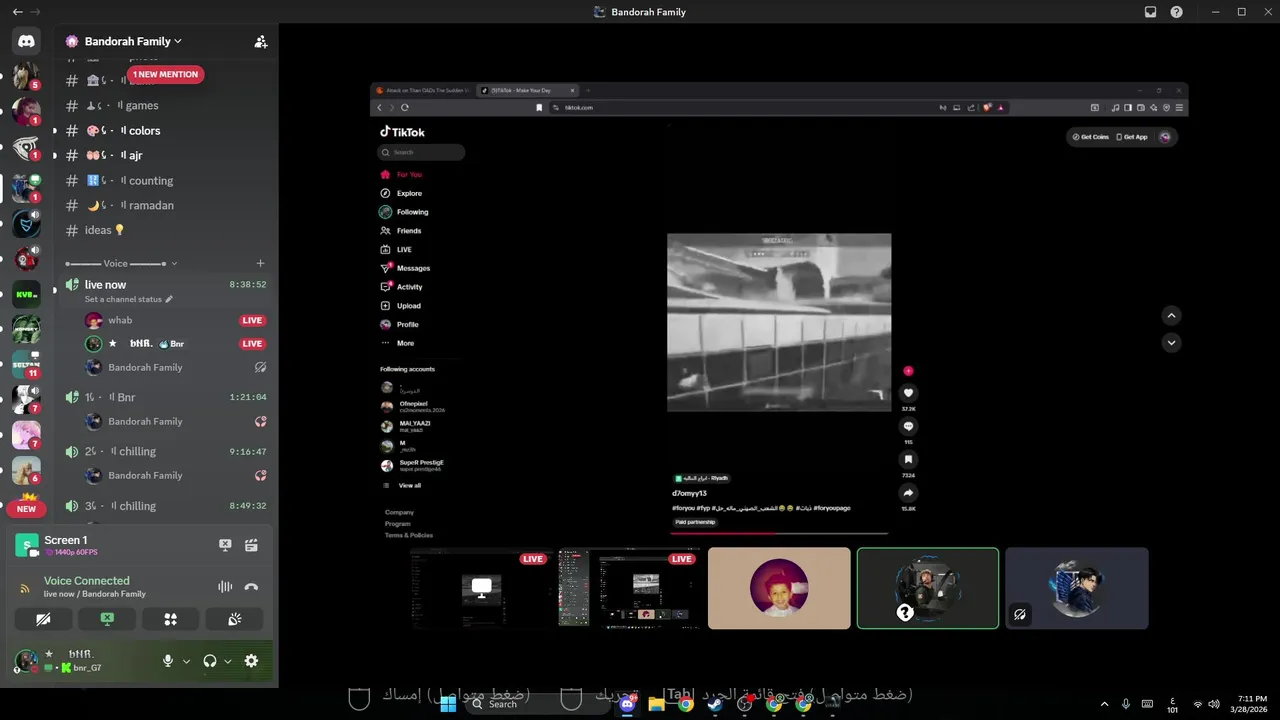
Task: Open Discord help icon in title bar
Action: pos(1176,12)
